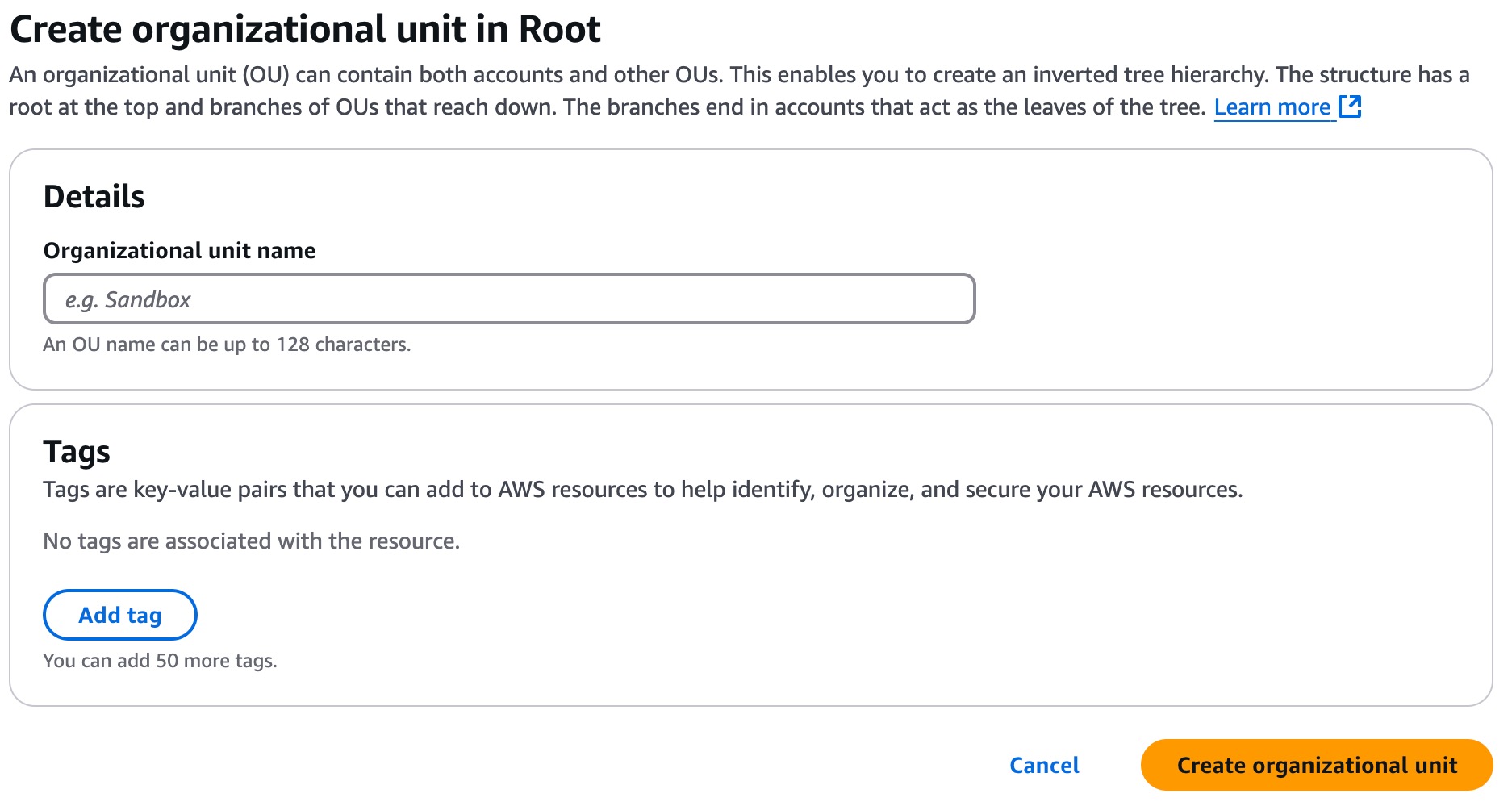Click 'An OU name can be up to 128 characters.' hint

[227, 345]
